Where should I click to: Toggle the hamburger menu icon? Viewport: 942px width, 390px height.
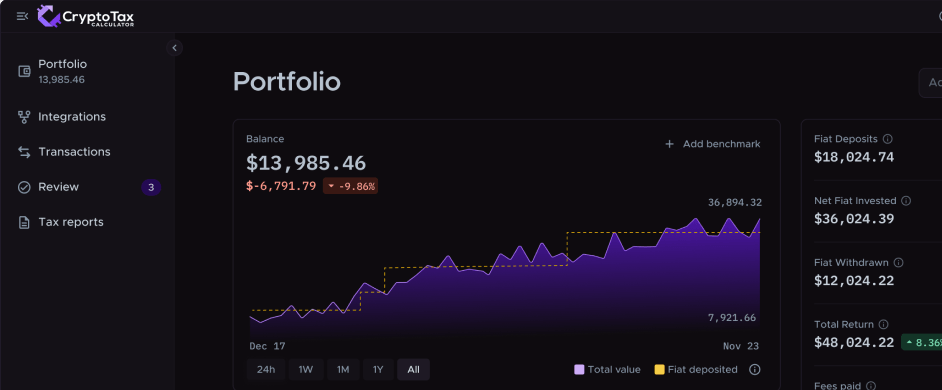pos(22,16)
